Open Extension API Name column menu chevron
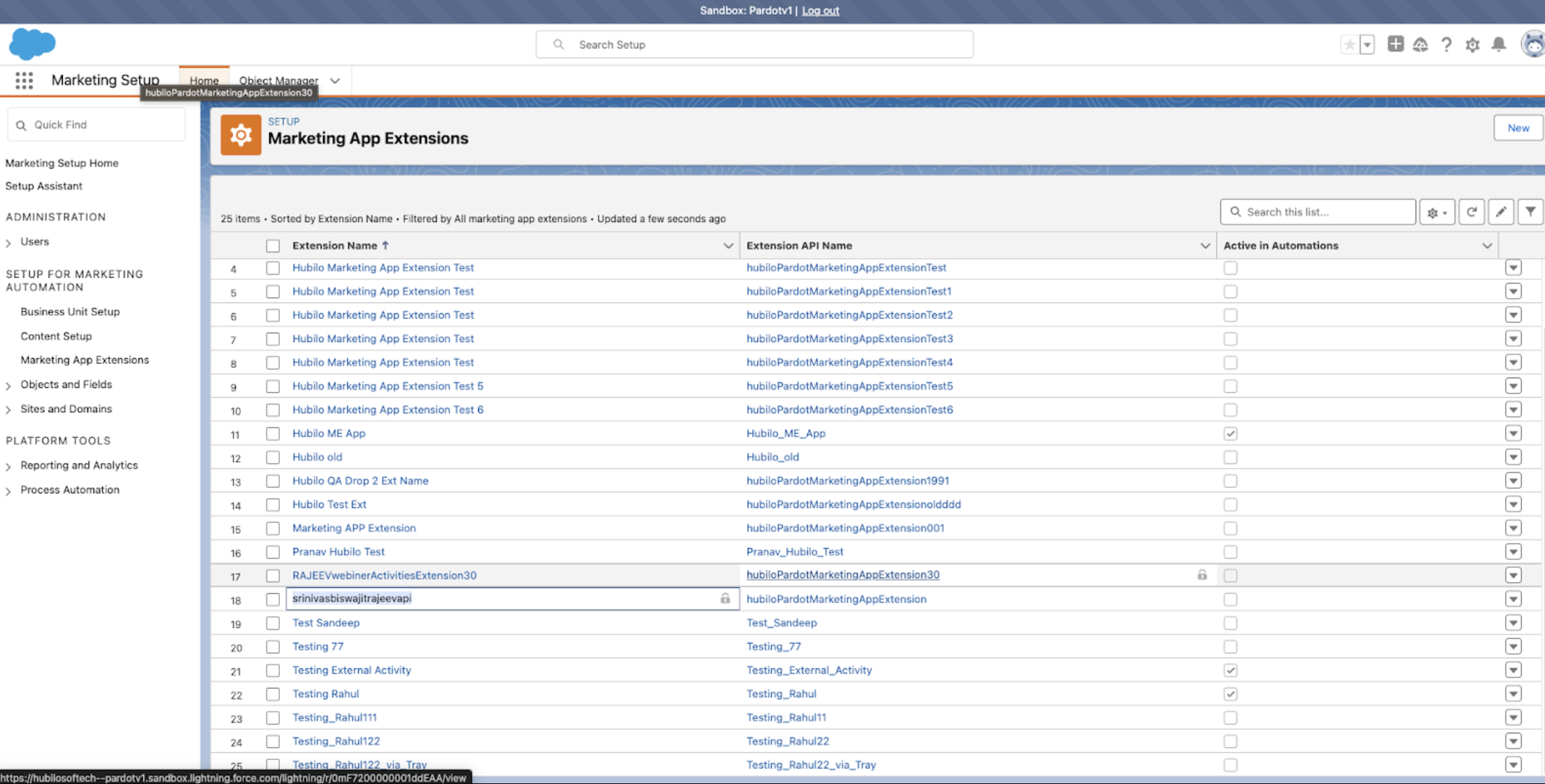The width and height of the screenshot is (1545, 784). (x=1205, y=246)
